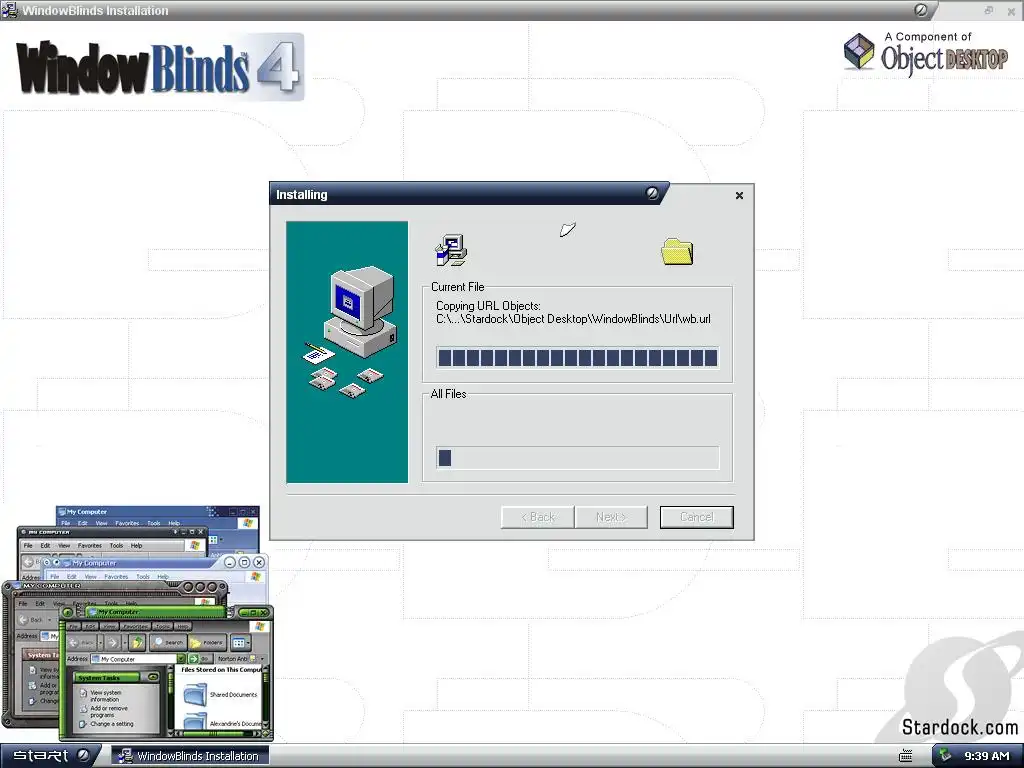The width and height of the screenshot is (1024, 768).
Task: Click "A Component of" text
Action: tap(928, 37)
